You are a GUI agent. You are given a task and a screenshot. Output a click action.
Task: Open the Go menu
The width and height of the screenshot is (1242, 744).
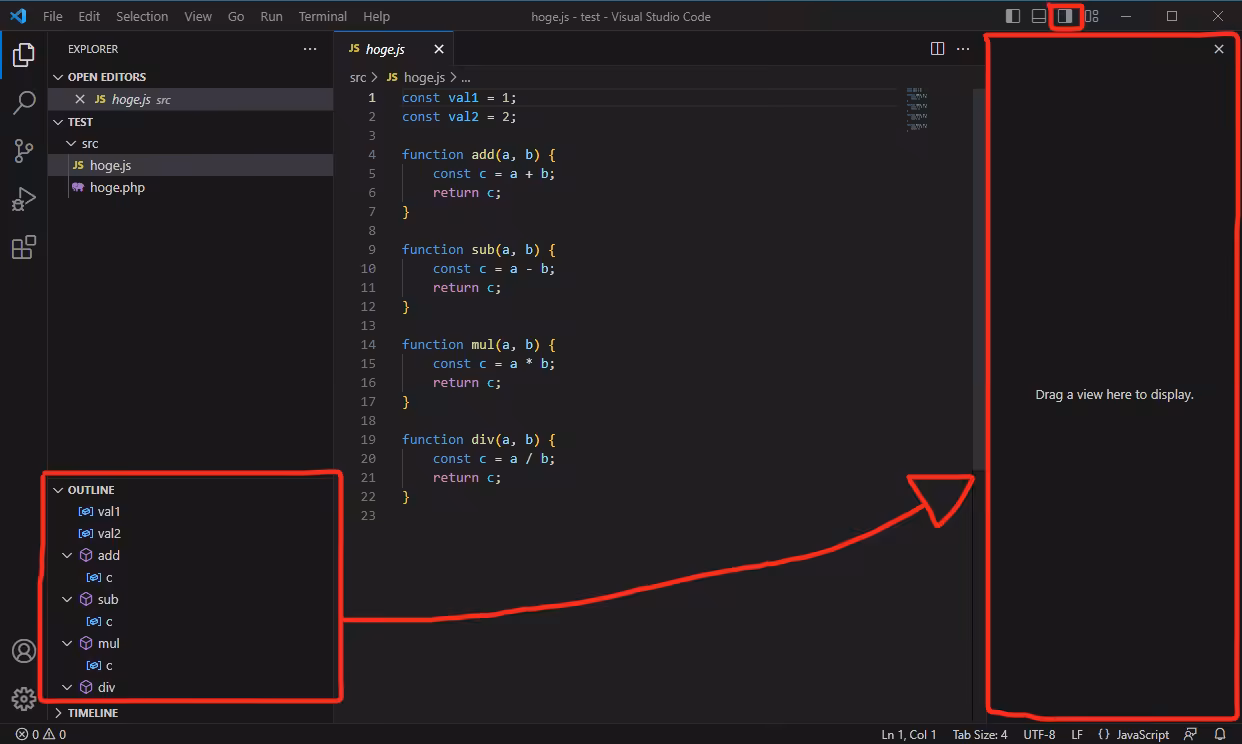pyautogui.click(x=236, y=16)
